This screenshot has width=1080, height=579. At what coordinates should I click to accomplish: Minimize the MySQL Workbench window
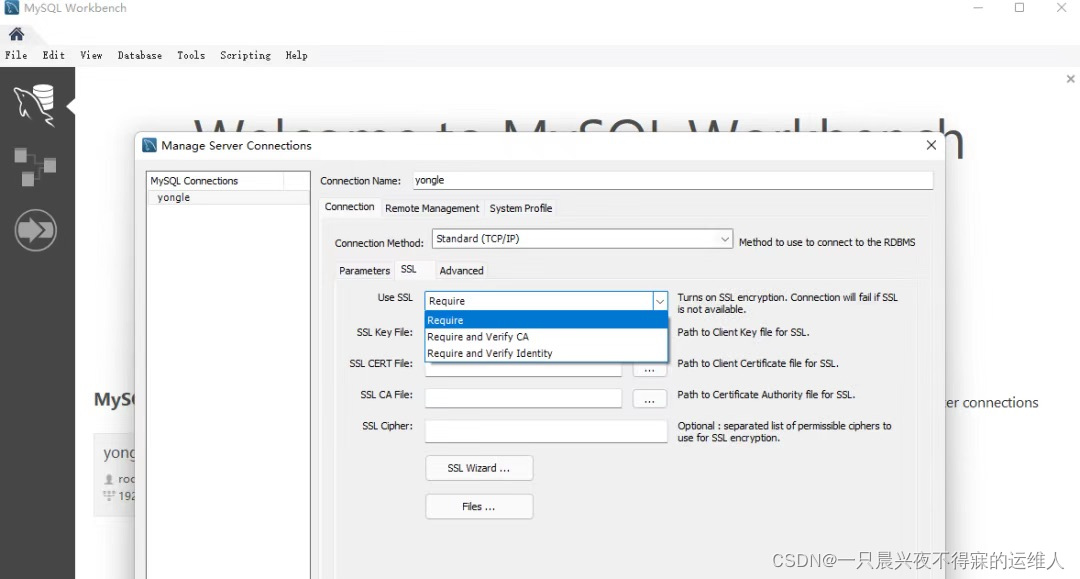[x=978, y=8]
